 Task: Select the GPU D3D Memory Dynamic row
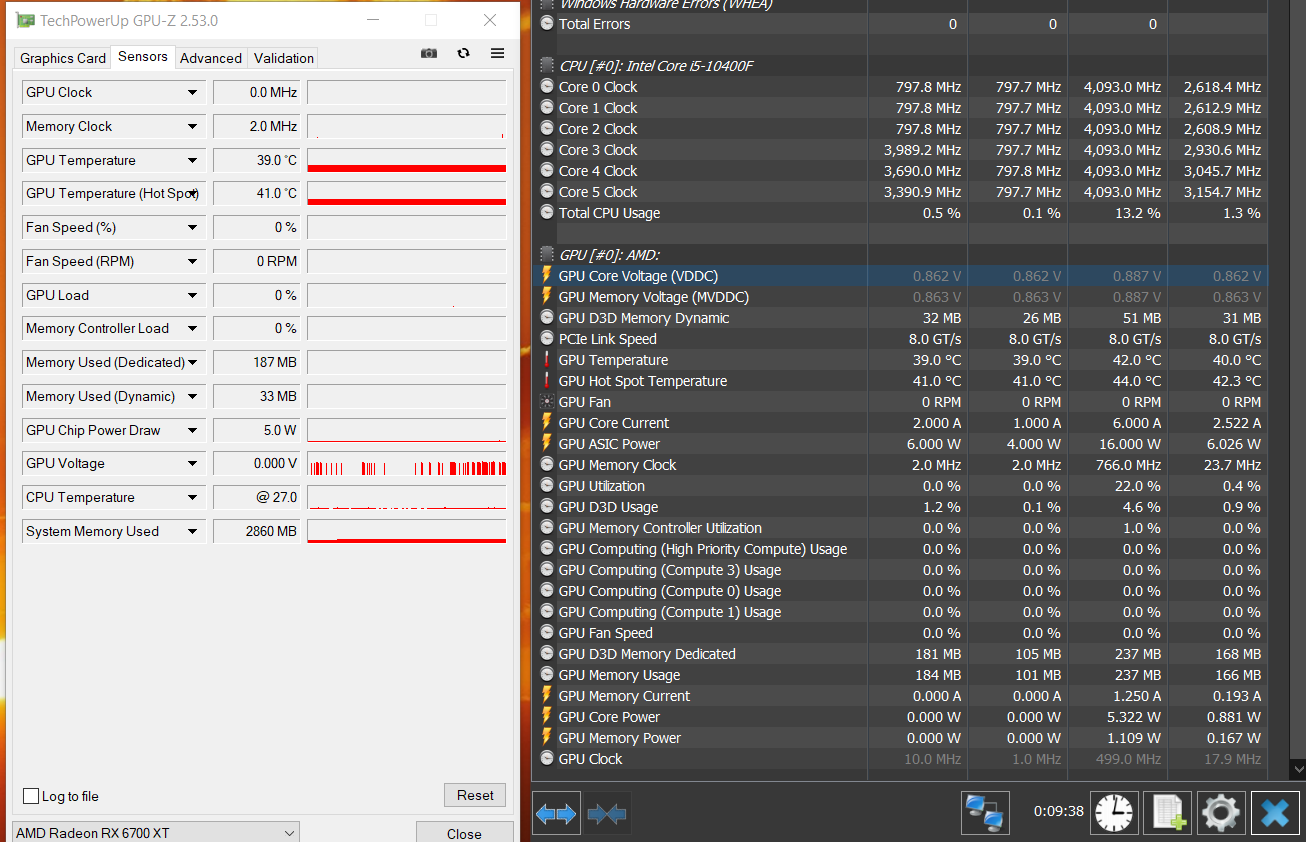pos(902,318)
